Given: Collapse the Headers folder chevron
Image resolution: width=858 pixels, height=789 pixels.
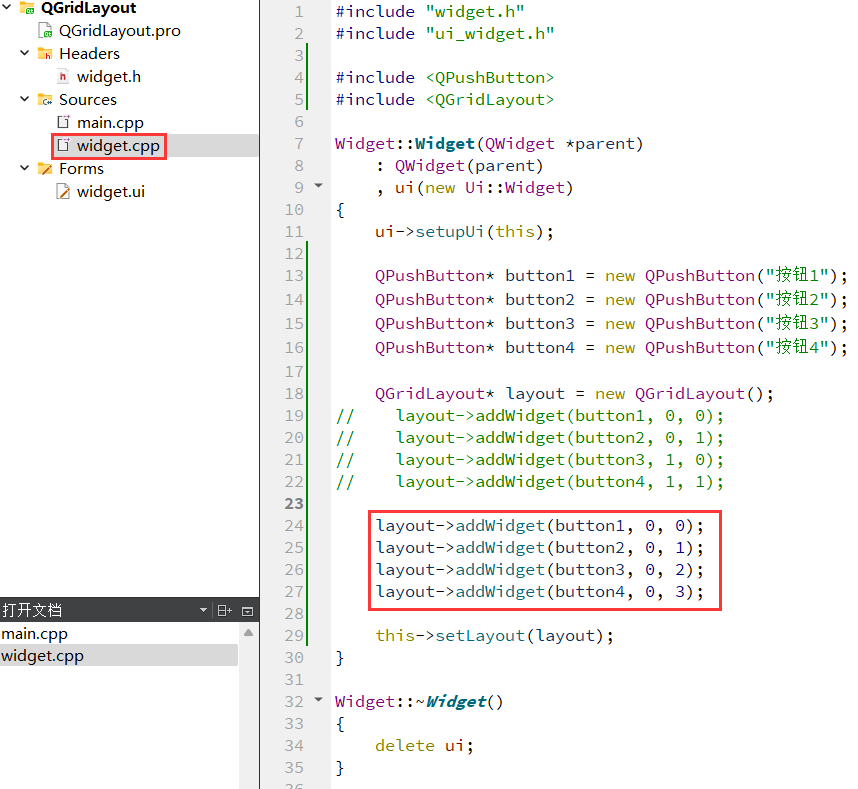Looking at the screenshot, I should pyautogui.click(x=24, y=53).
